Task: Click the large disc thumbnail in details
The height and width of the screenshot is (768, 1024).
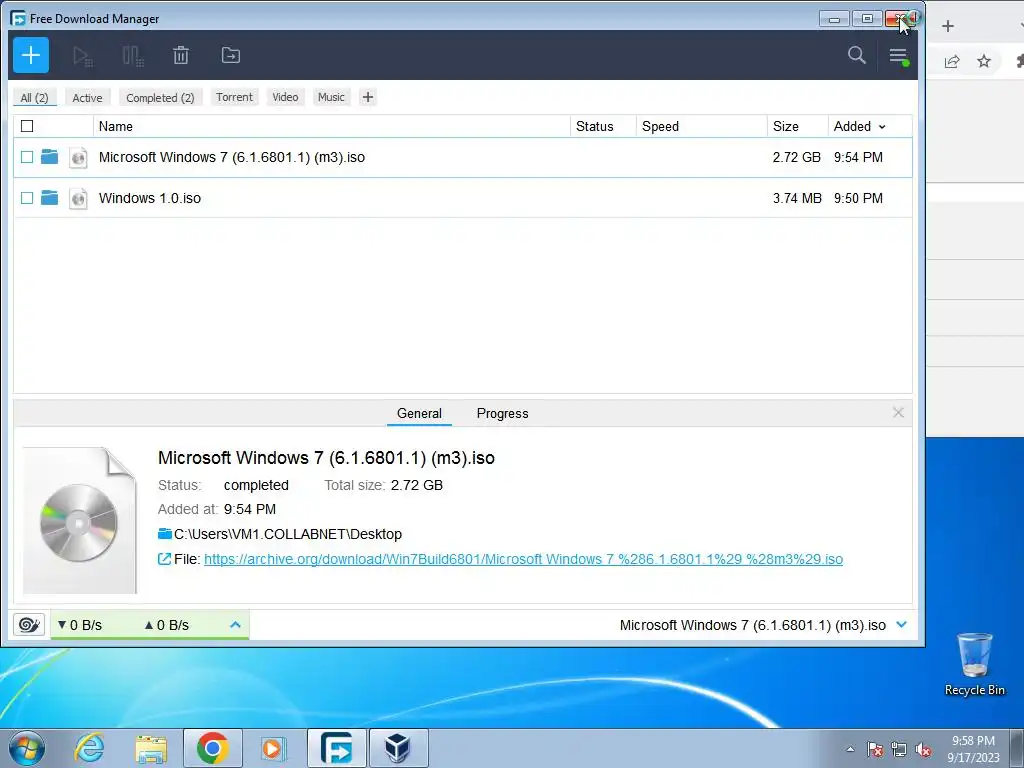Action: tap(80, 520)
